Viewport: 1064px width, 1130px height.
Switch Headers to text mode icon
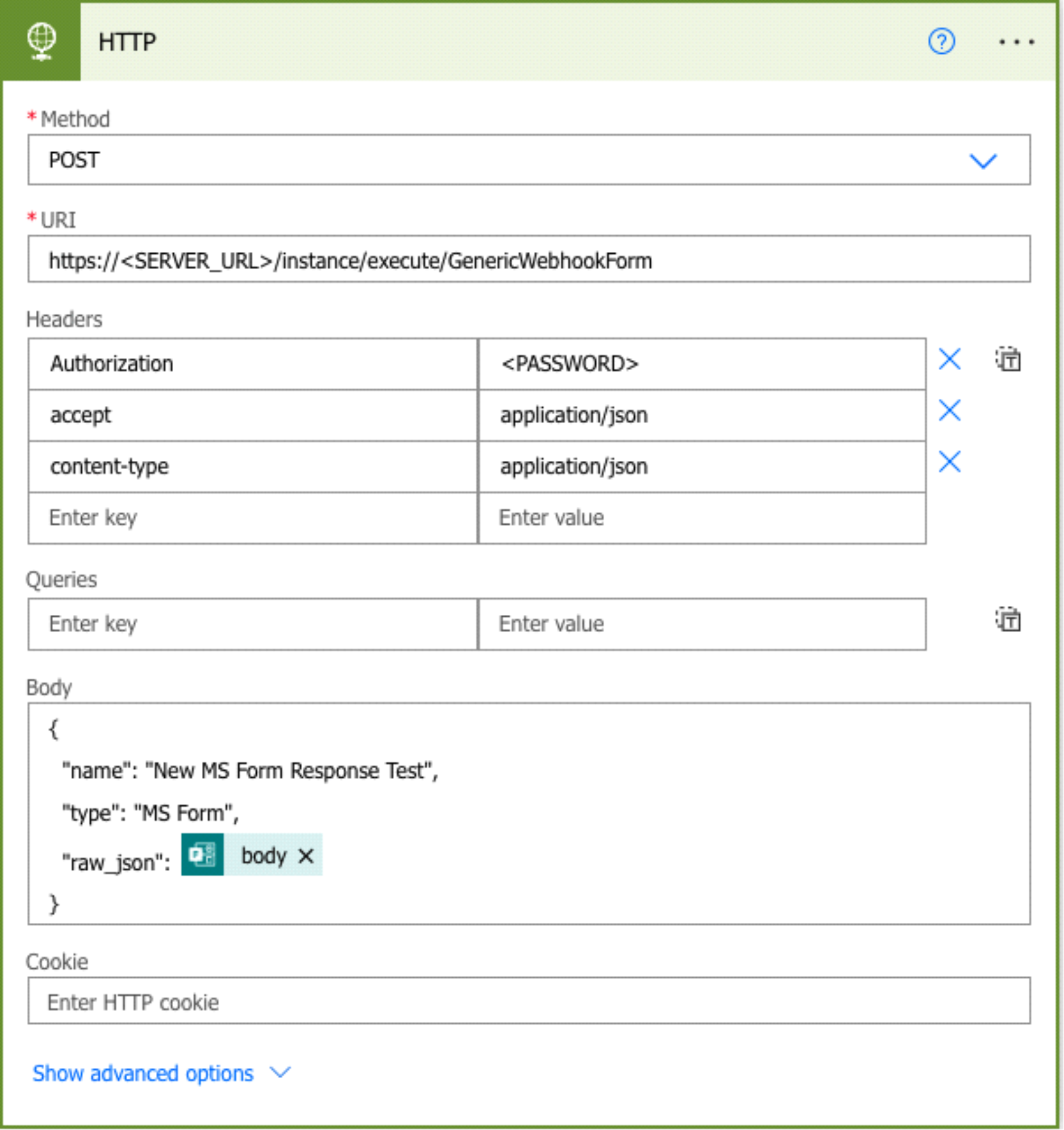[1008, 359]
